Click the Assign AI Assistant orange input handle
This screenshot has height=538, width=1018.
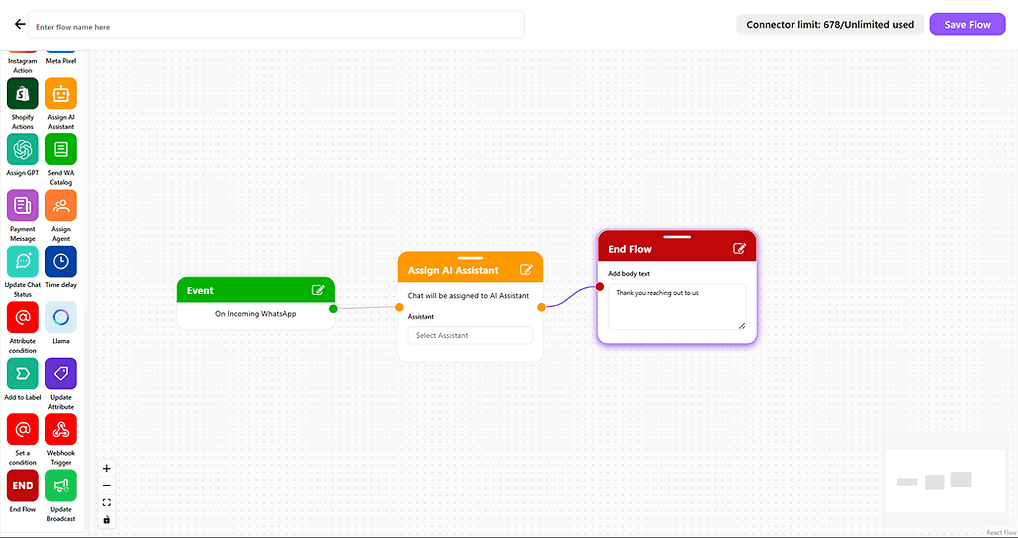click(x=399, y=307)
